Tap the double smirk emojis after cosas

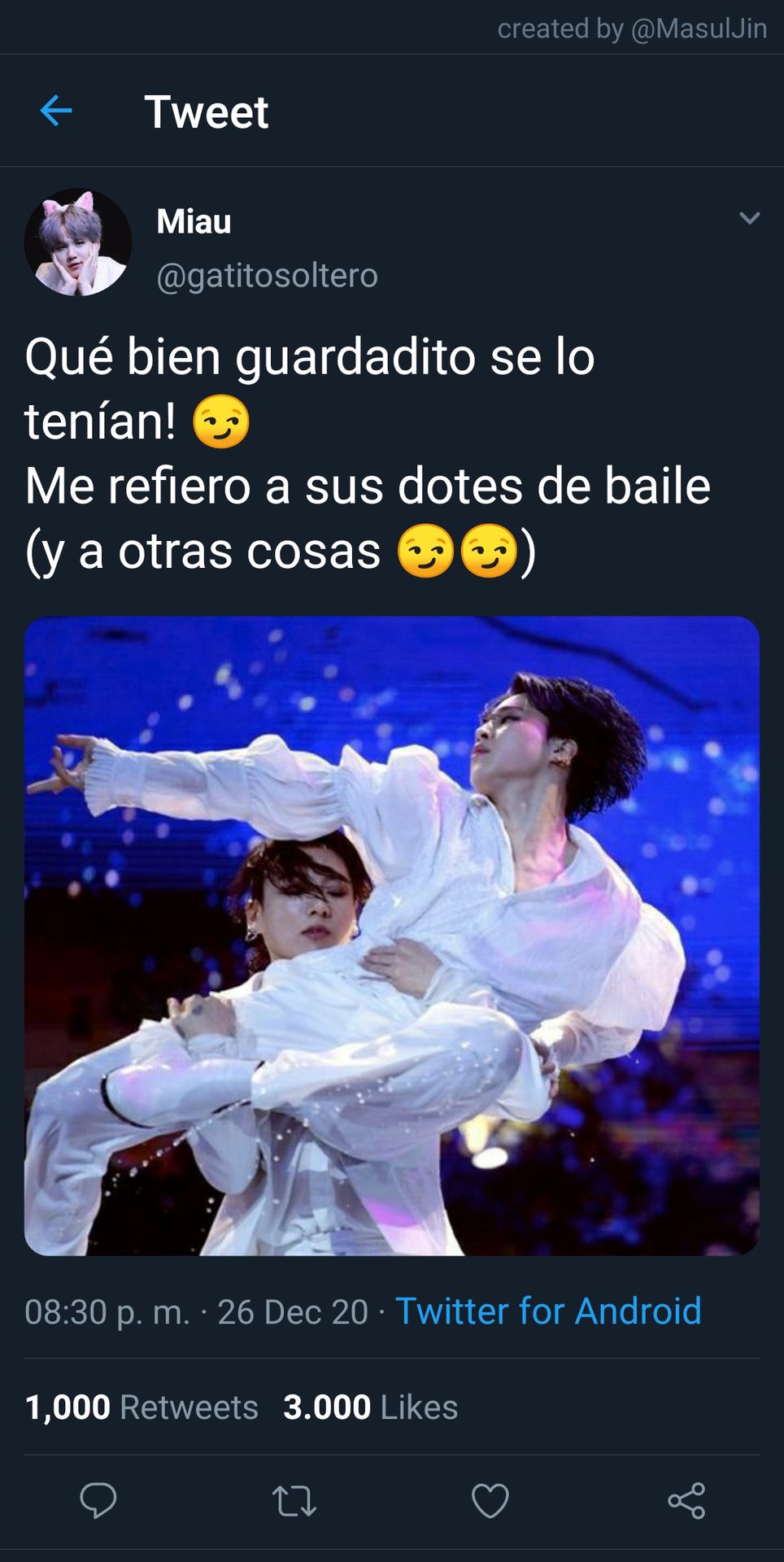click(x=457, y=551)
